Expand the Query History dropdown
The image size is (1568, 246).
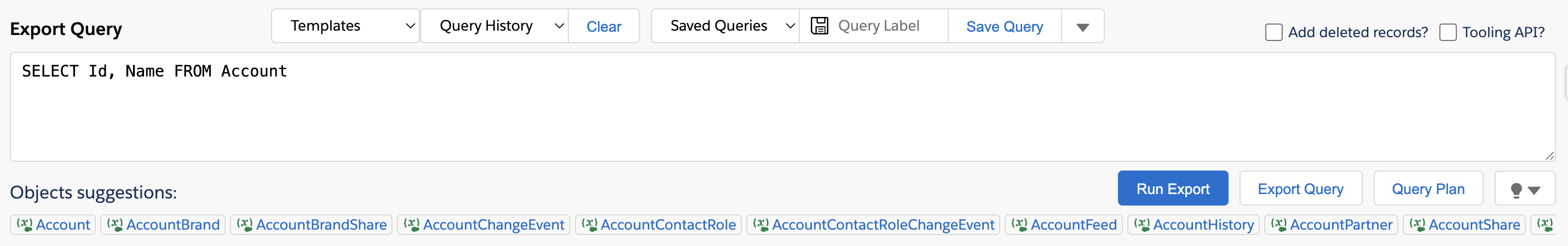coord(494,26)
